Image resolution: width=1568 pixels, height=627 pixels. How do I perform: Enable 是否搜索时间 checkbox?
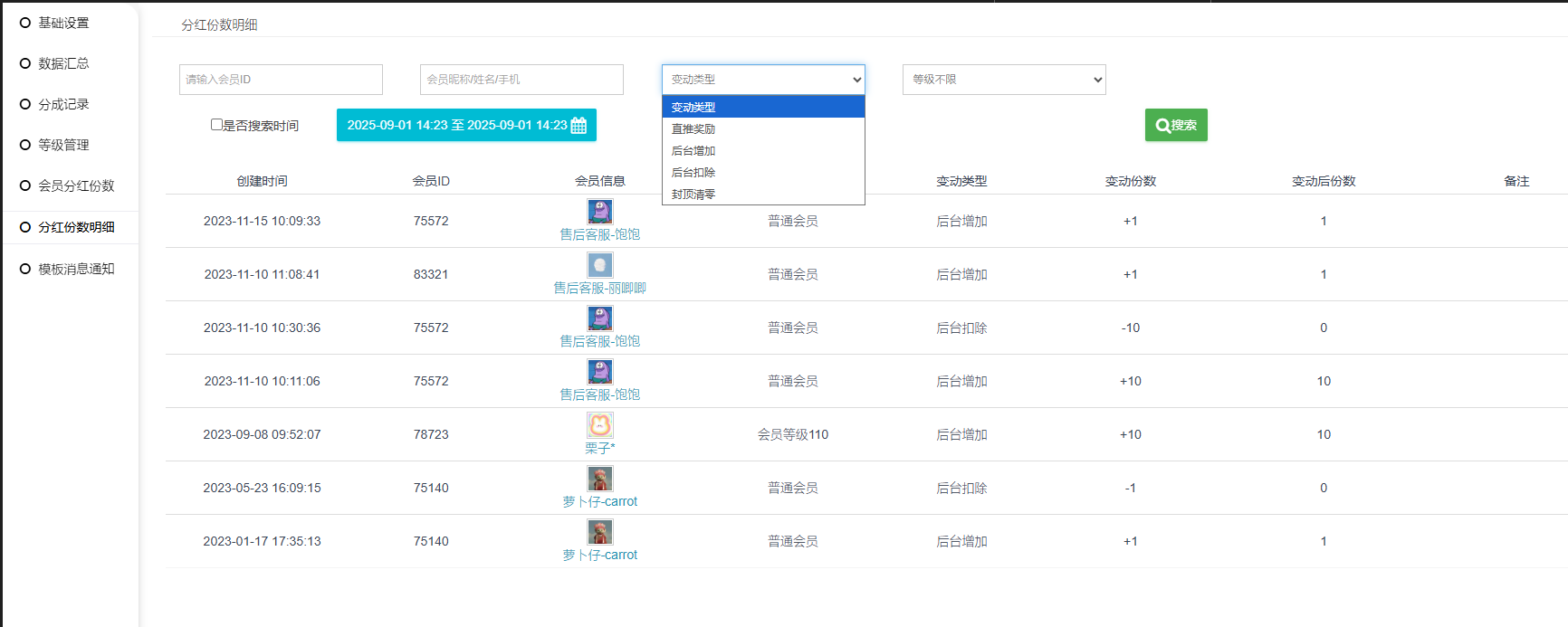tap(216, 125)
